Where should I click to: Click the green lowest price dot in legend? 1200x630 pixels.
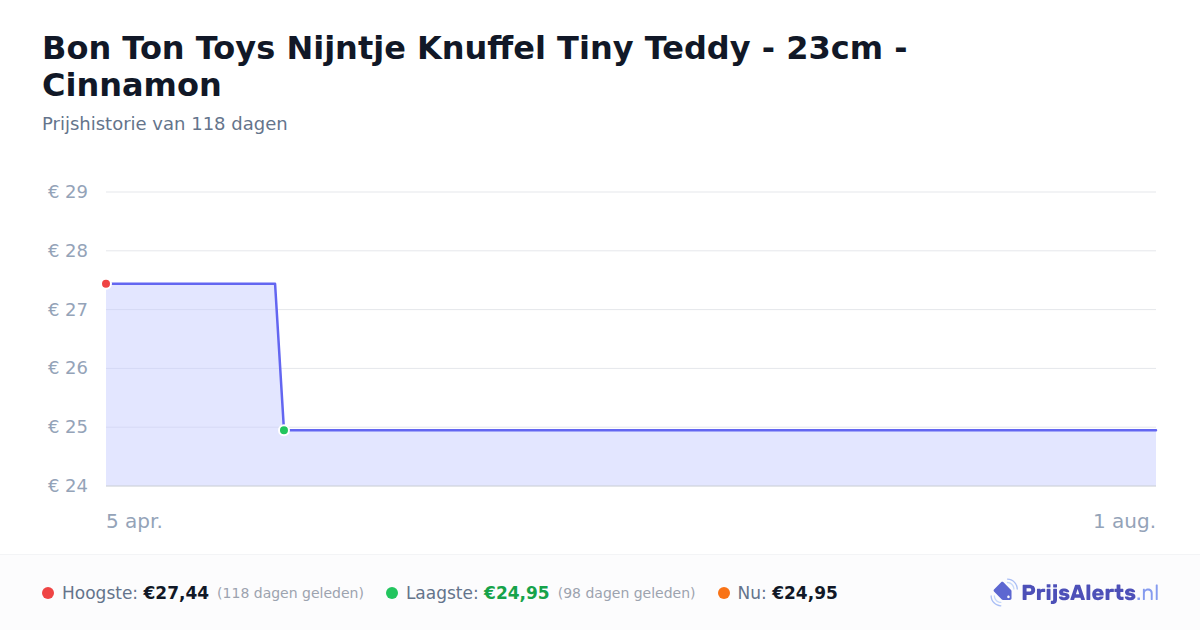[x=392, y=593]
